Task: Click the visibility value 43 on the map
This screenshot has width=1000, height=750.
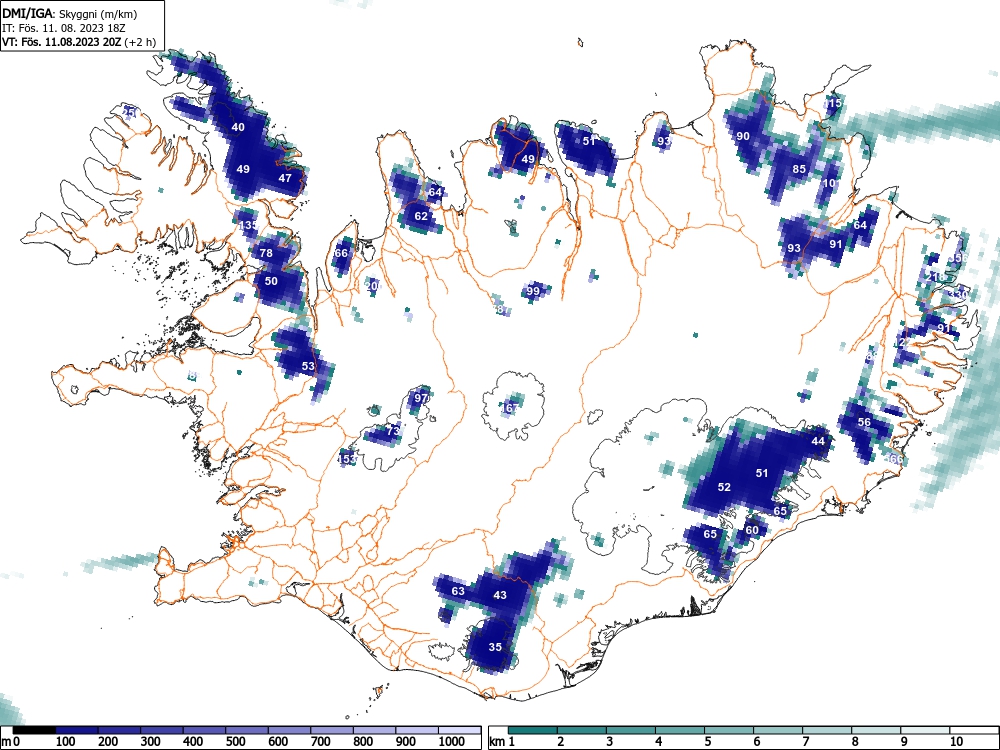Action: point(500,595)
